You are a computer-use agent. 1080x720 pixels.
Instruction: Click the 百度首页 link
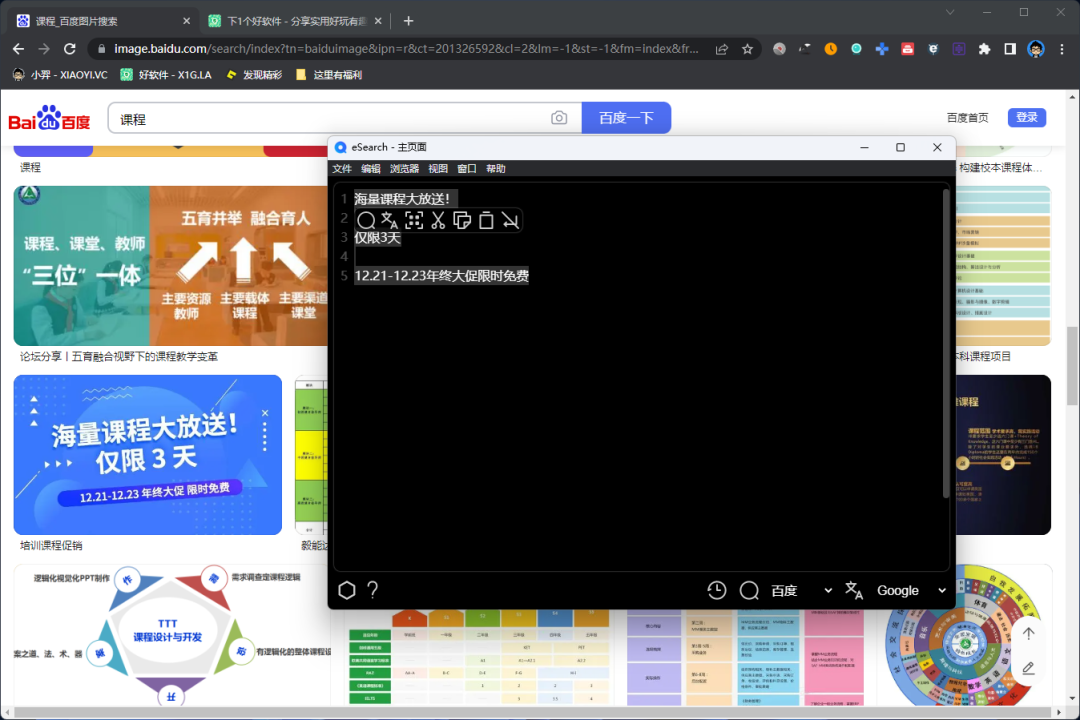pos(967,117)
